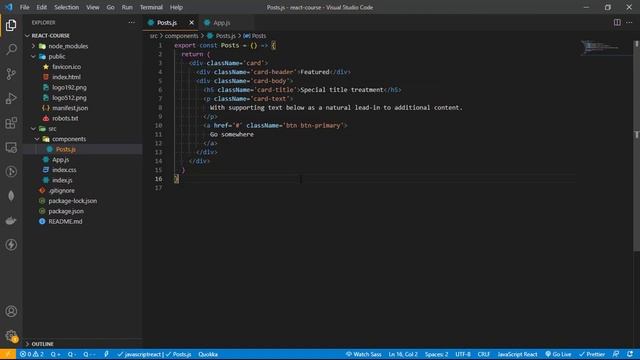
Task: Open robots.txt file
Action: pos(65,118)
